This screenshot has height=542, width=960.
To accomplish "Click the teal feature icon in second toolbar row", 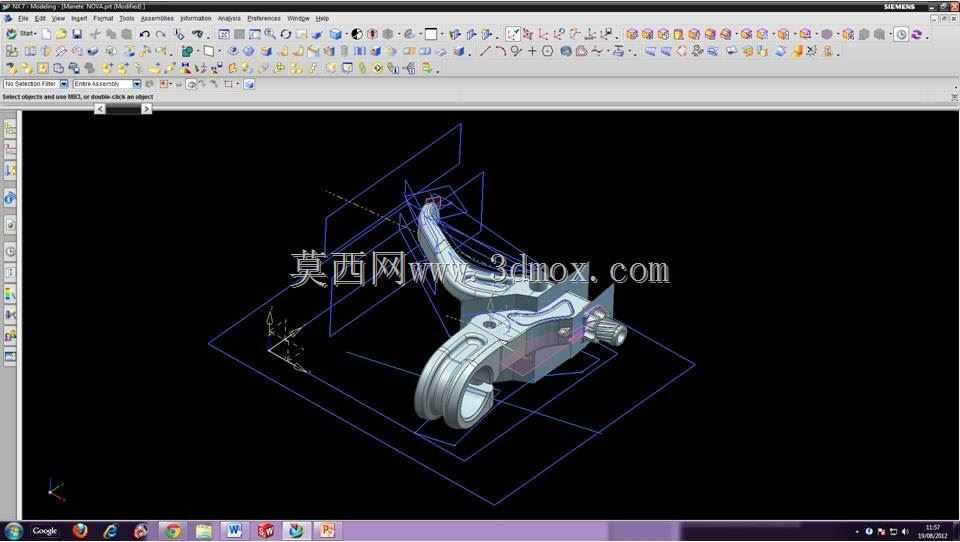I will (187, 51).
